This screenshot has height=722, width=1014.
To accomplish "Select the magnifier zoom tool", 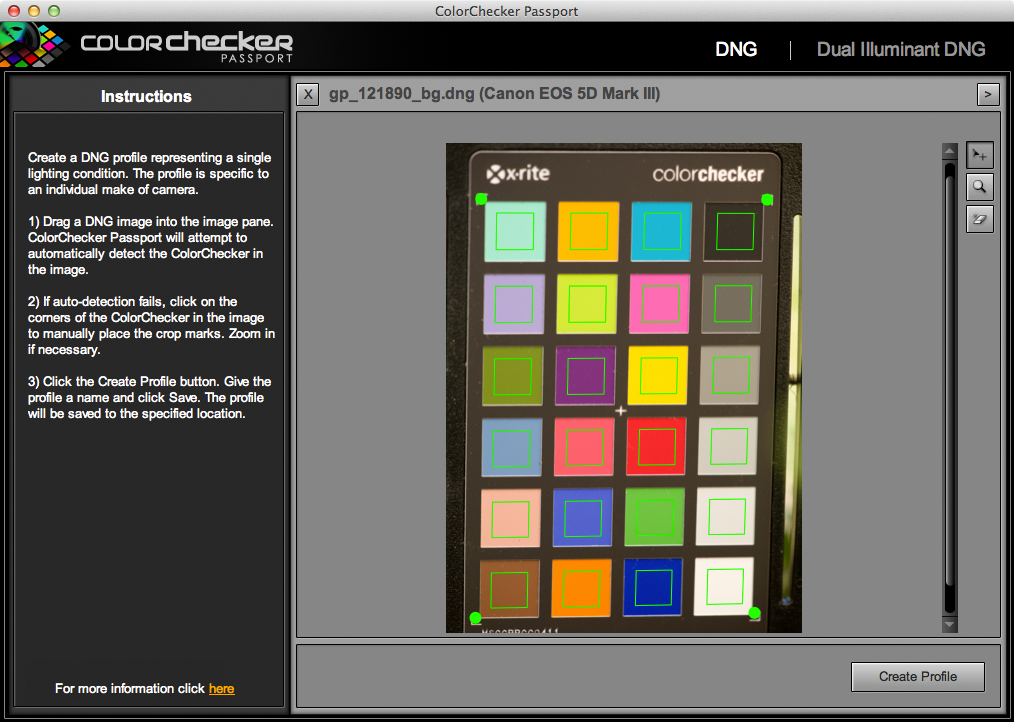I will pyautogui.click(x=980, y=187).
